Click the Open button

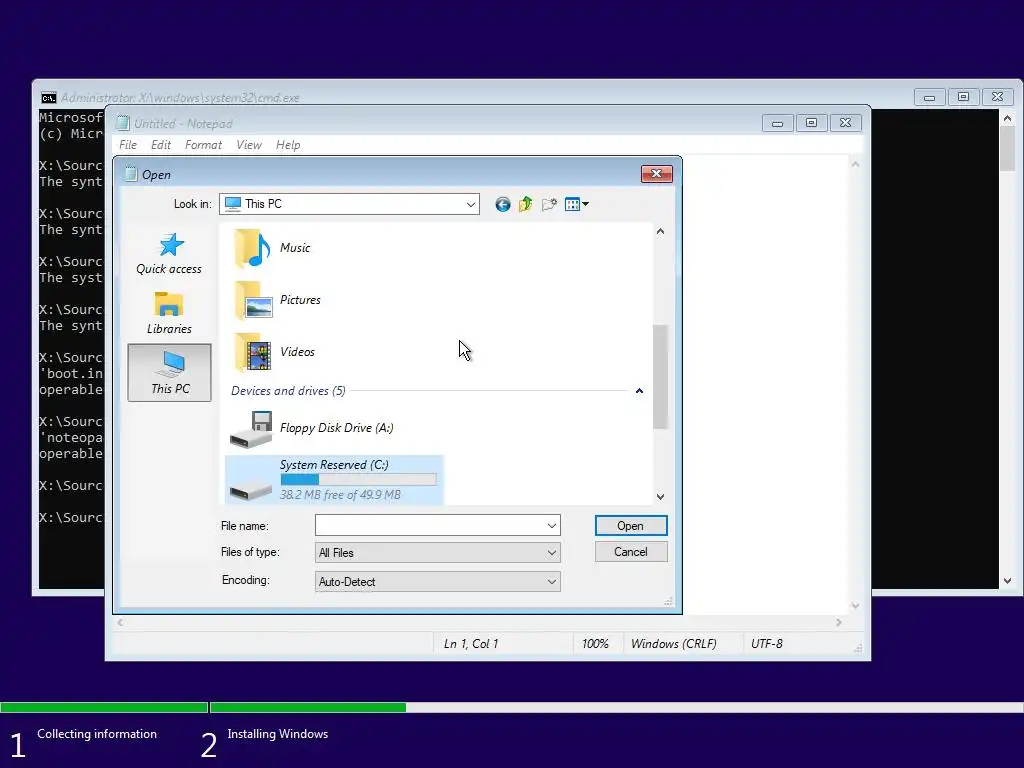(x=631, y=526)
